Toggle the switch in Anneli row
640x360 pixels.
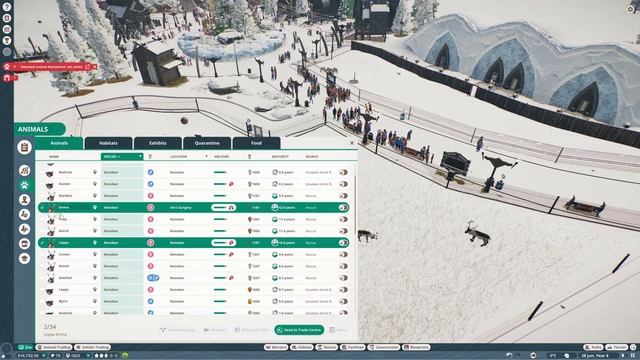coord(343,266)
